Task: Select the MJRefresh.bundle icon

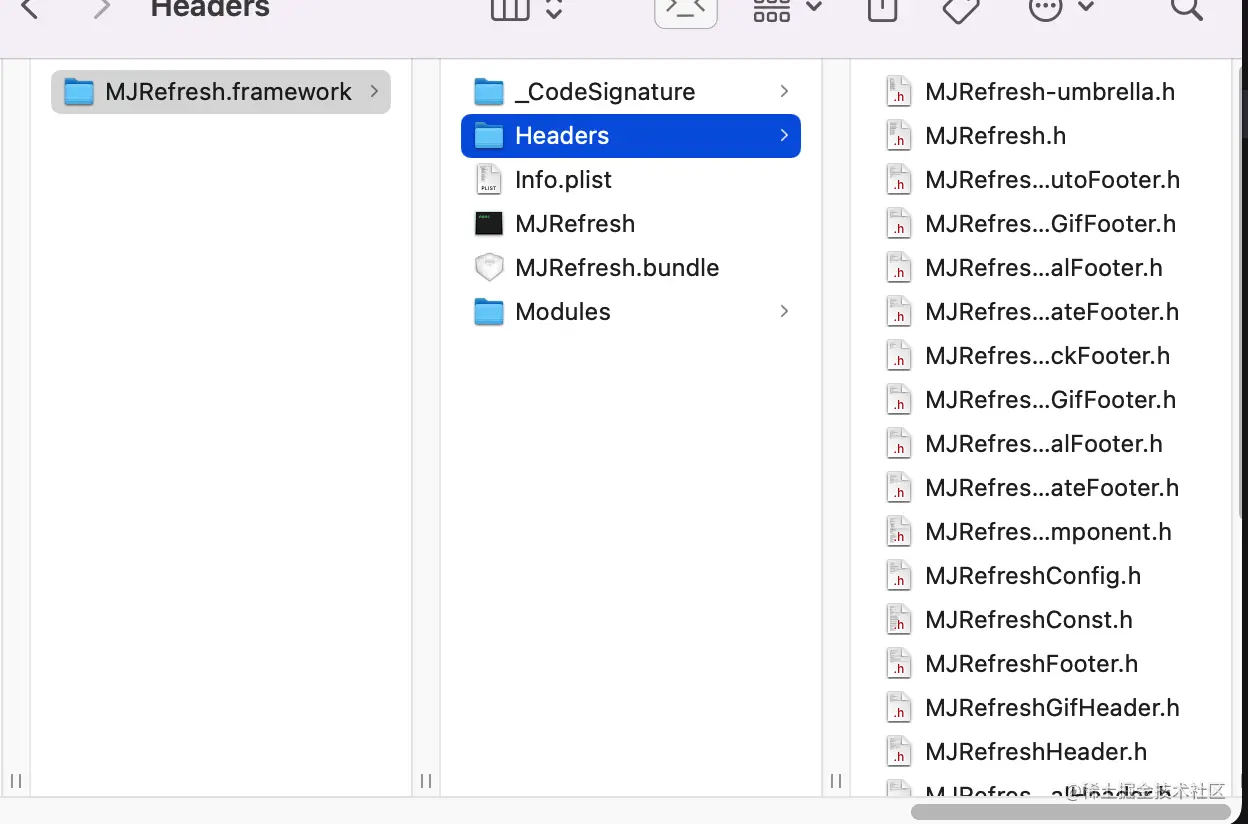Action: [x=488, y=268]
